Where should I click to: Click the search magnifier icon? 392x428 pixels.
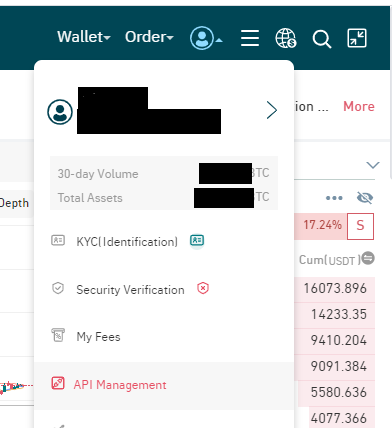click(322, 39)
